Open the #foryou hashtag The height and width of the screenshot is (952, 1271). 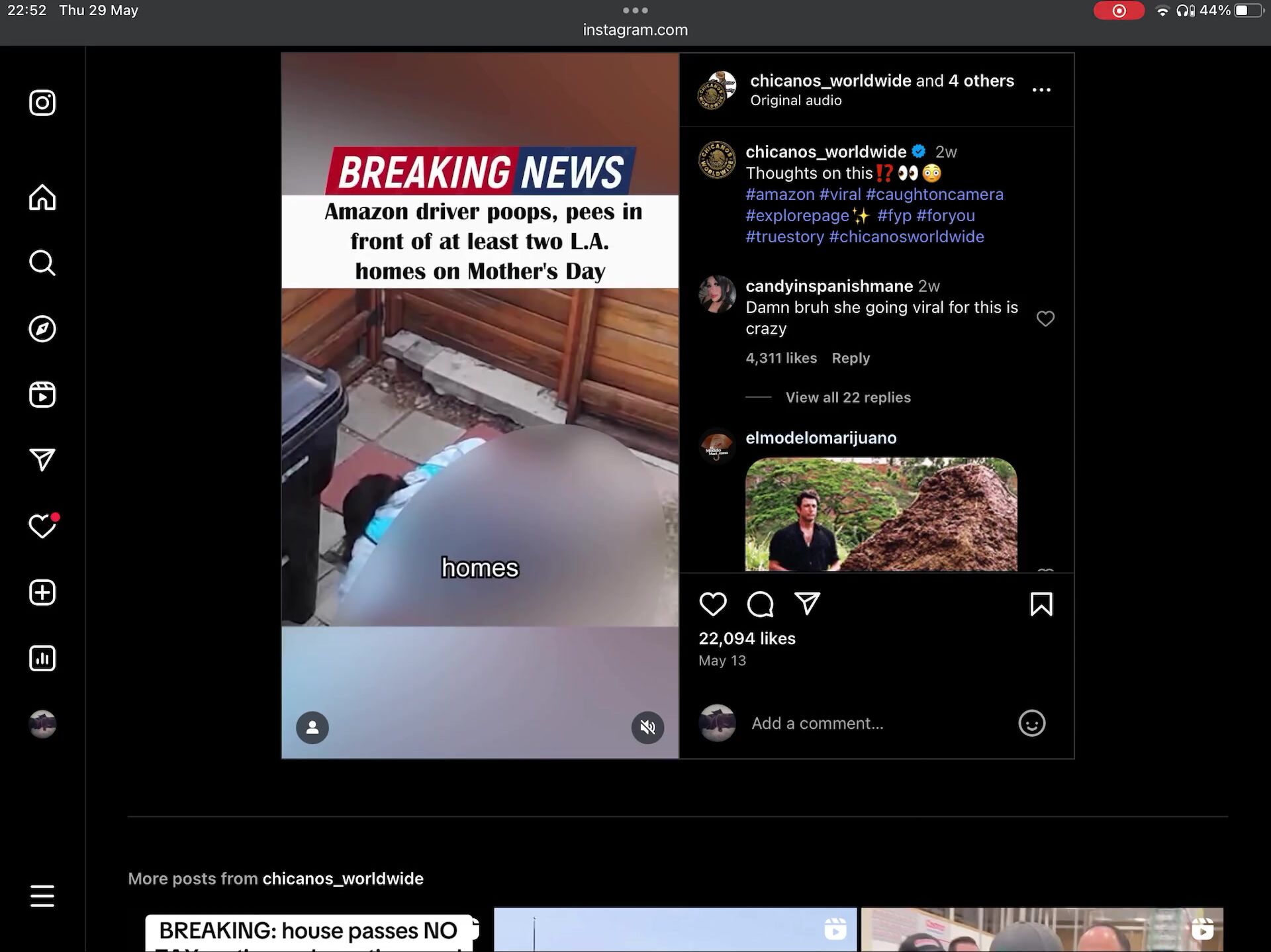click(x=945, y=215)
